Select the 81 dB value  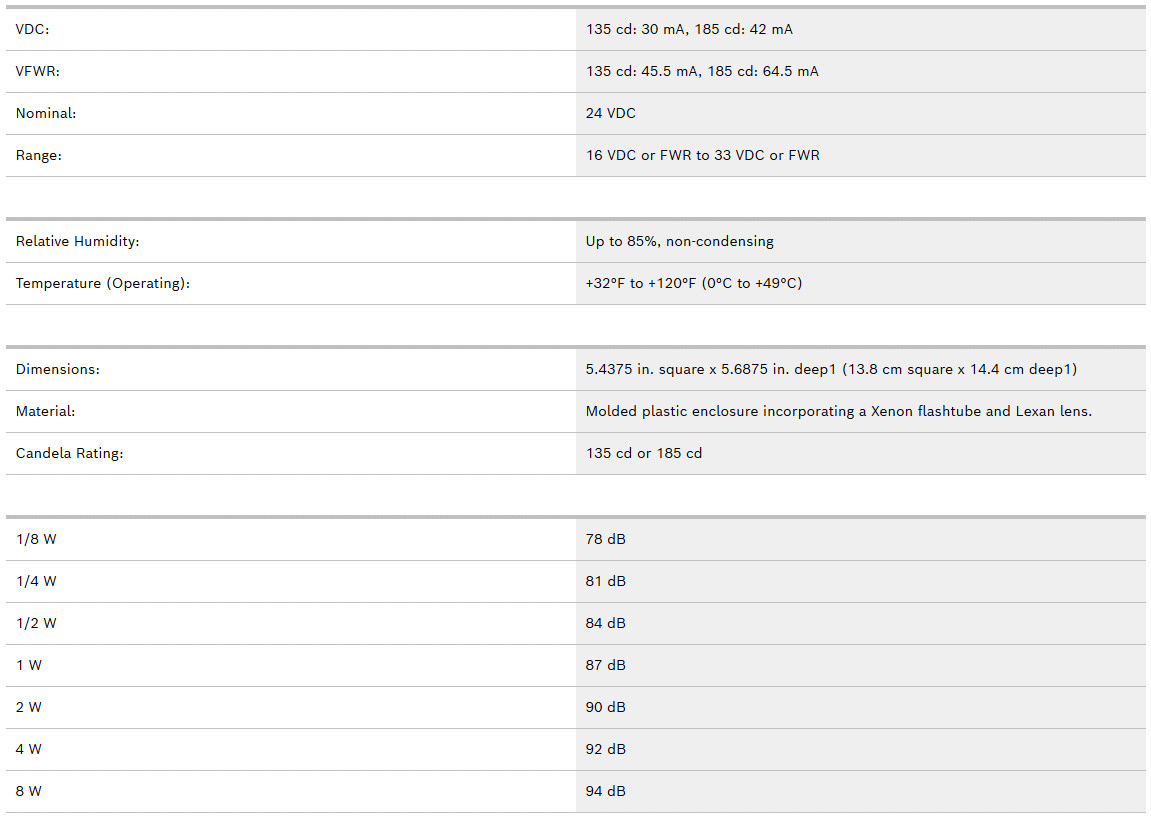[x=606, y=581]
